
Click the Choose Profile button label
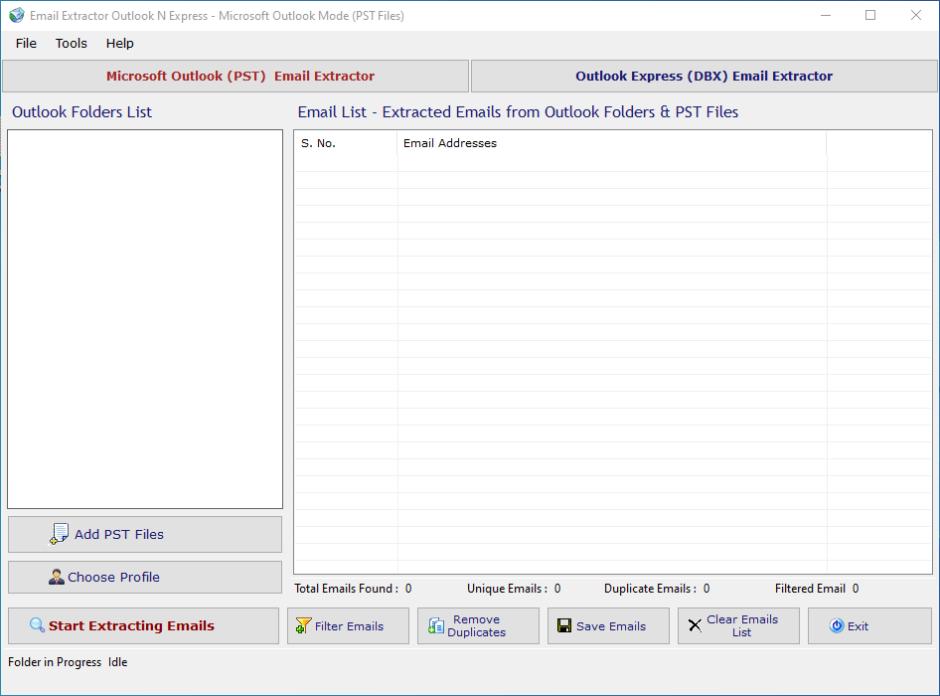113,577
